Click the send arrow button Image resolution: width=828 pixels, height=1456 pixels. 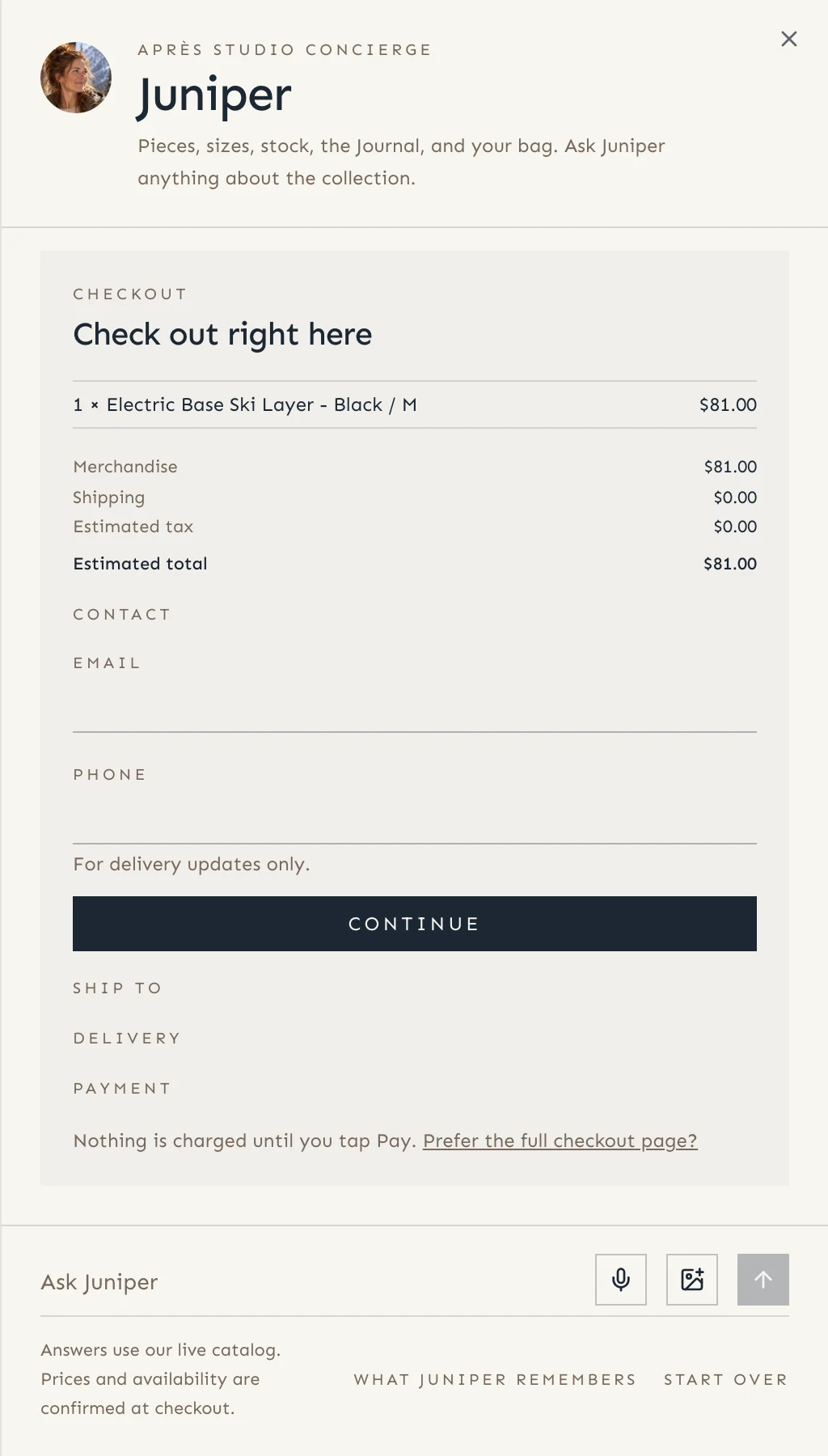(763, 1280)
